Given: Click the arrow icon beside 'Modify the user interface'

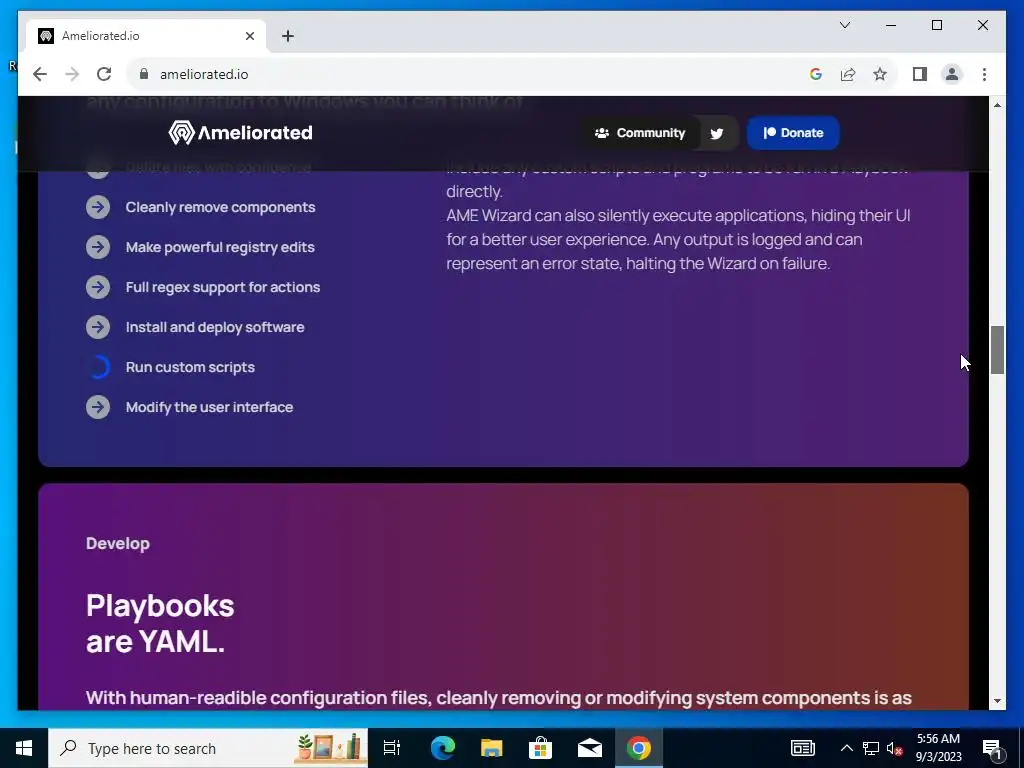Looking at the screenshot, I should pos(98,407).
